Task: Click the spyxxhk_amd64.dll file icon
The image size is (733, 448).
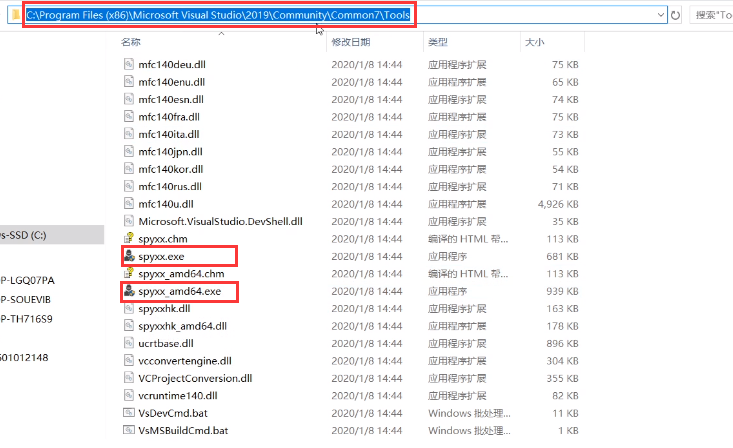Action: [129, 326]
